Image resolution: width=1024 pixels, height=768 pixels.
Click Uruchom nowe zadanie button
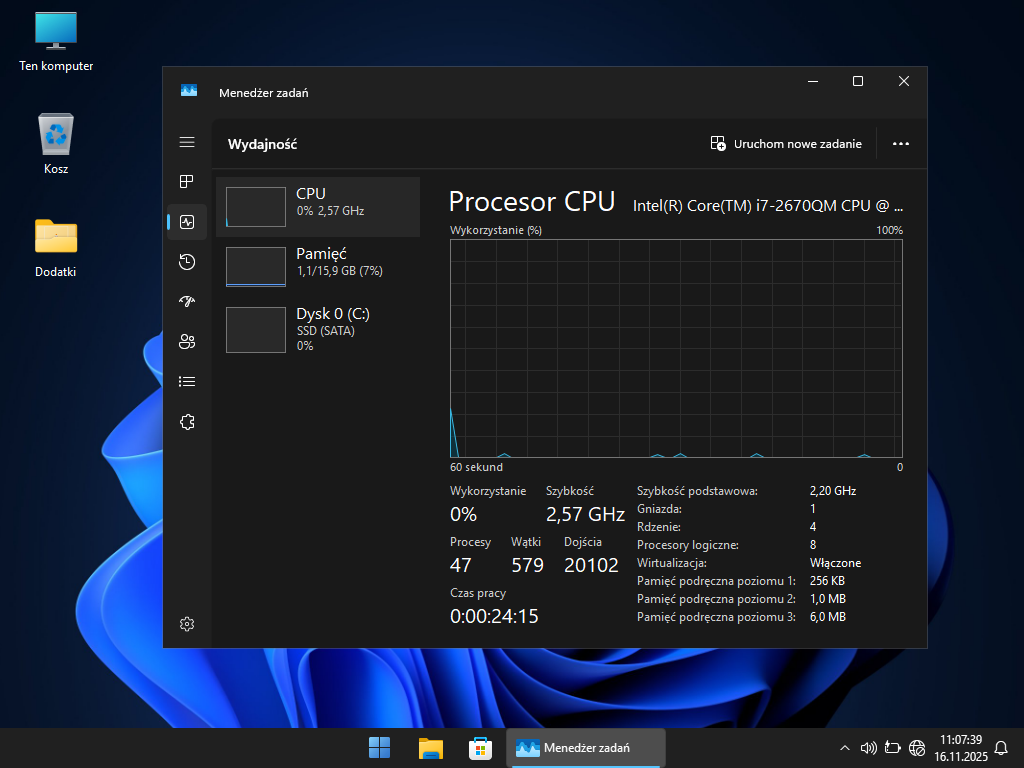786,144
